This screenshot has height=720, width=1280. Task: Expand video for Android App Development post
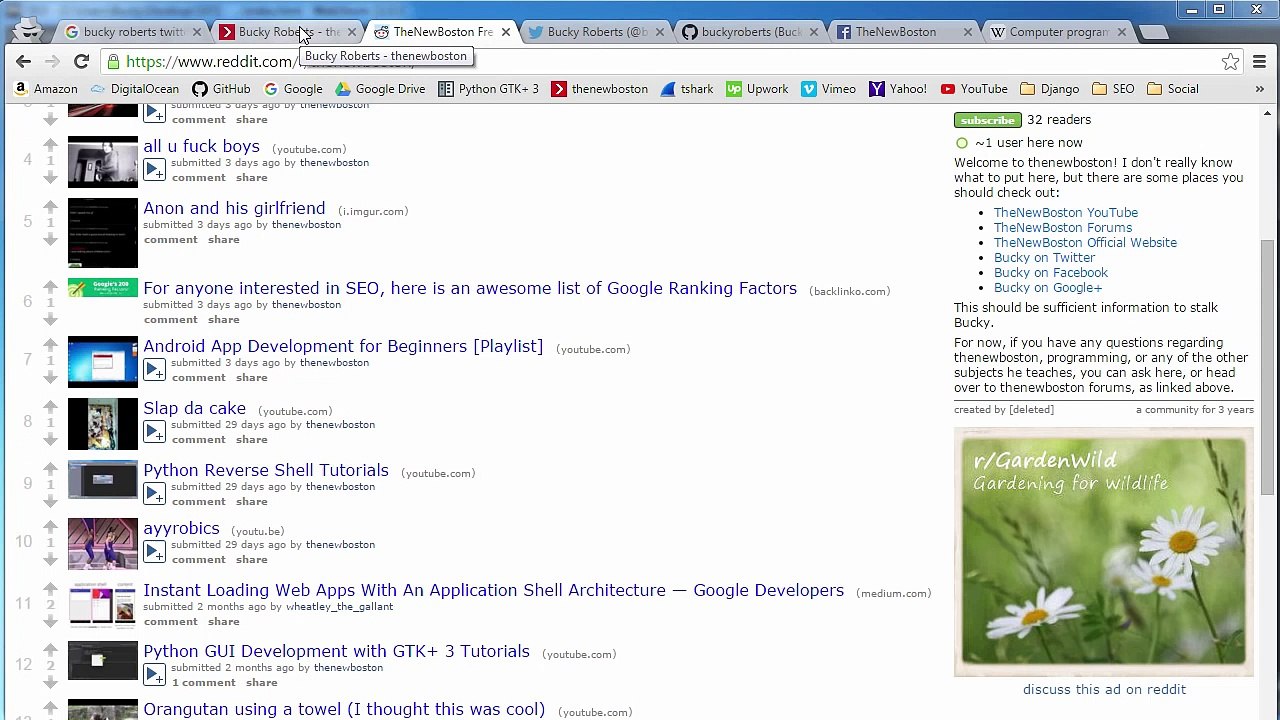coord(154,370)
